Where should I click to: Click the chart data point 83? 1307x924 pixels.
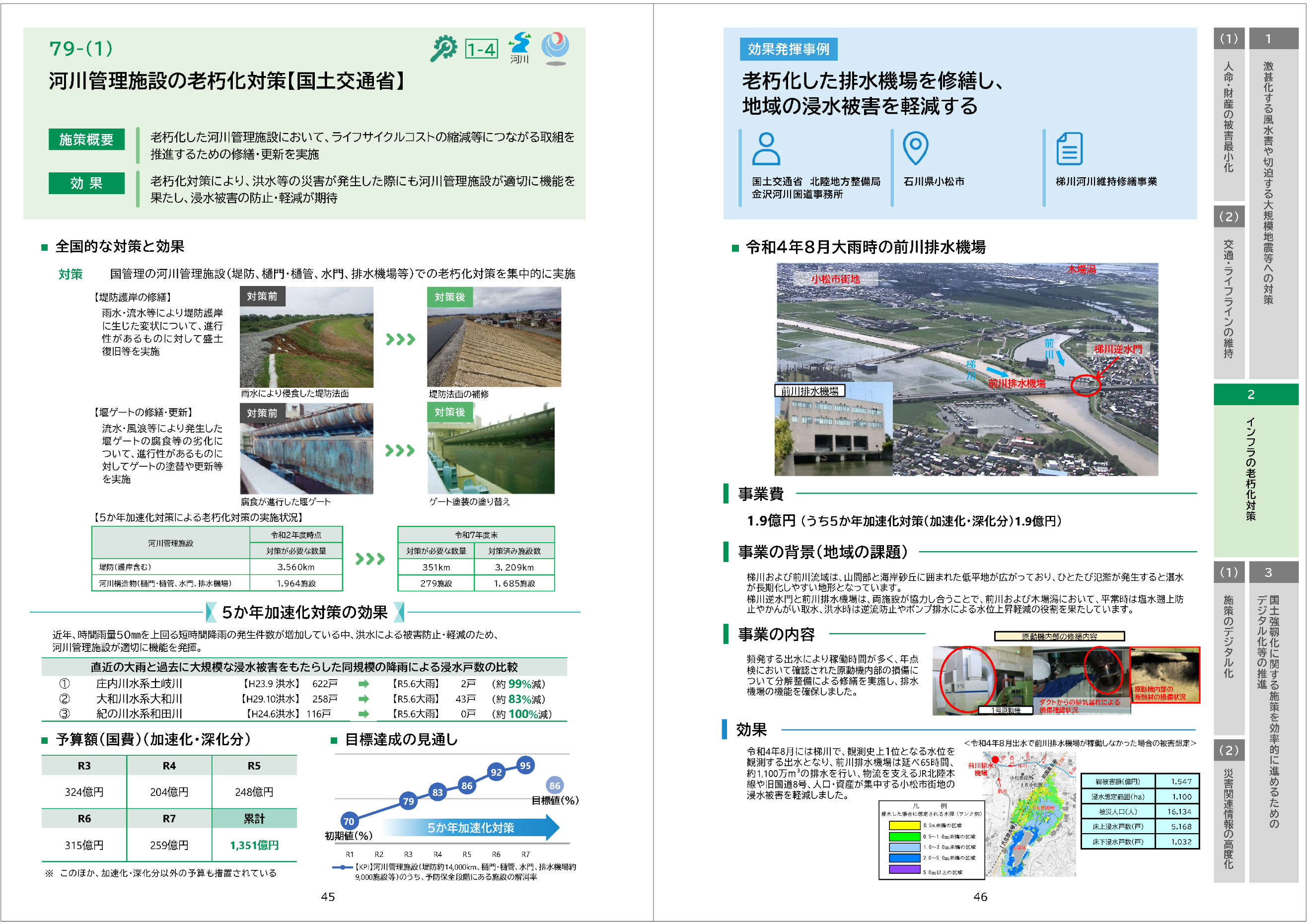click(x=437, y=792)
